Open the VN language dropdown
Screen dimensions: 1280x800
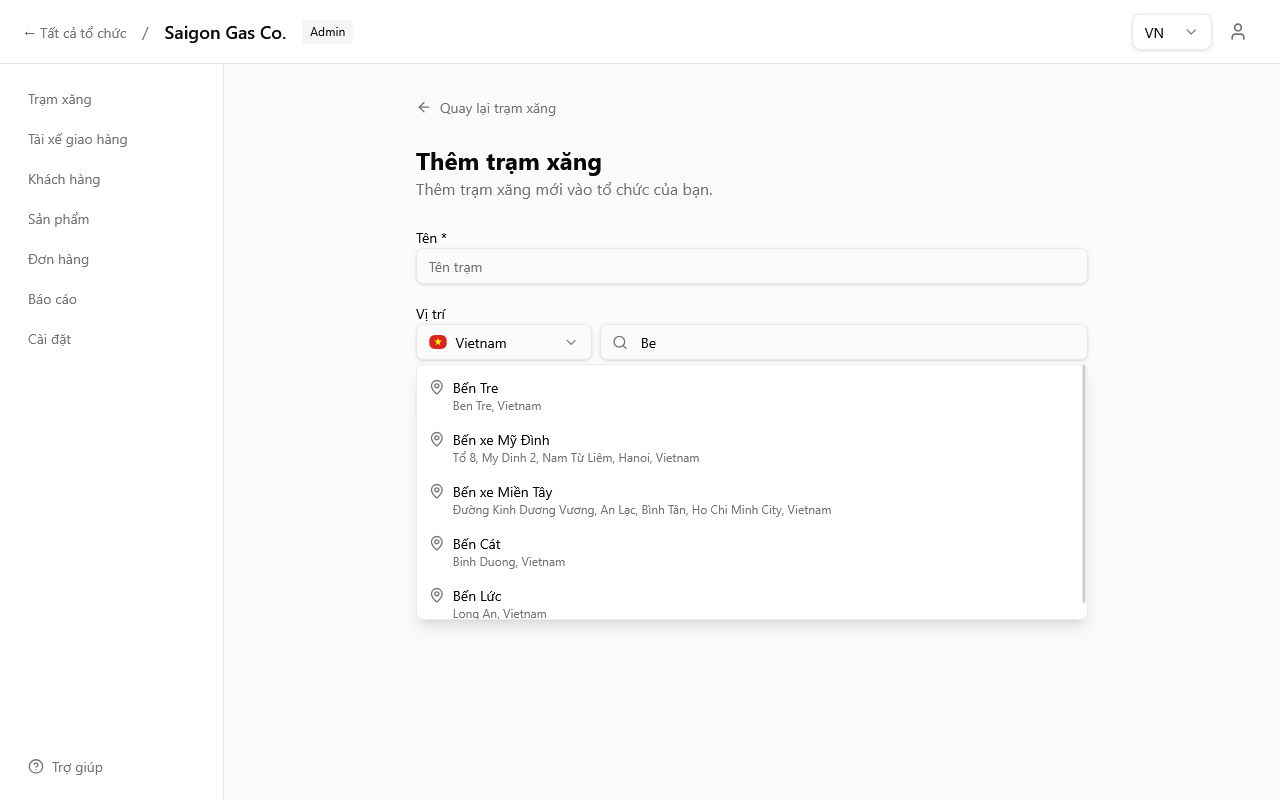1171,32
